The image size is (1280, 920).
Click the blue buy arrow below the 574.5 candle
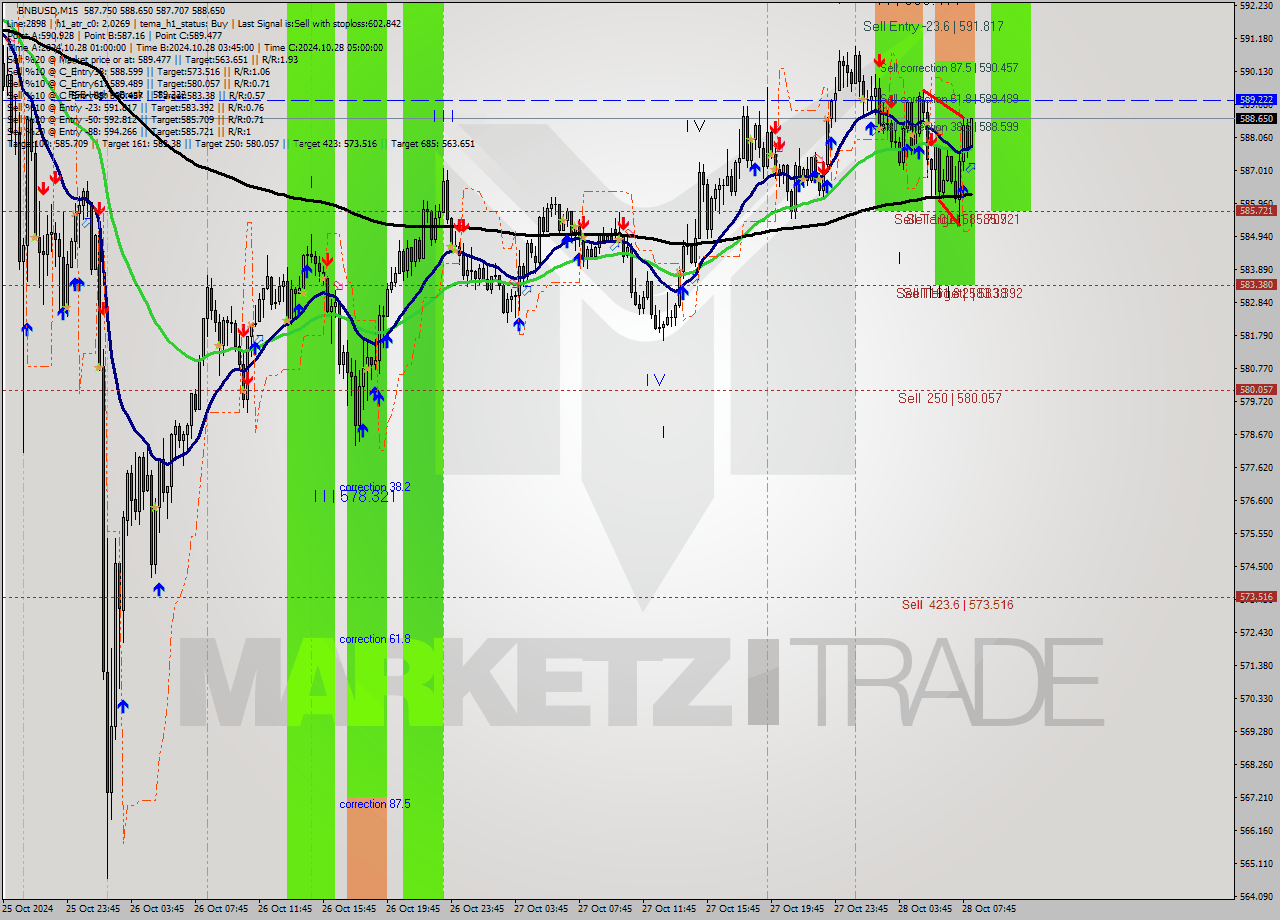[x=158, y=590]
